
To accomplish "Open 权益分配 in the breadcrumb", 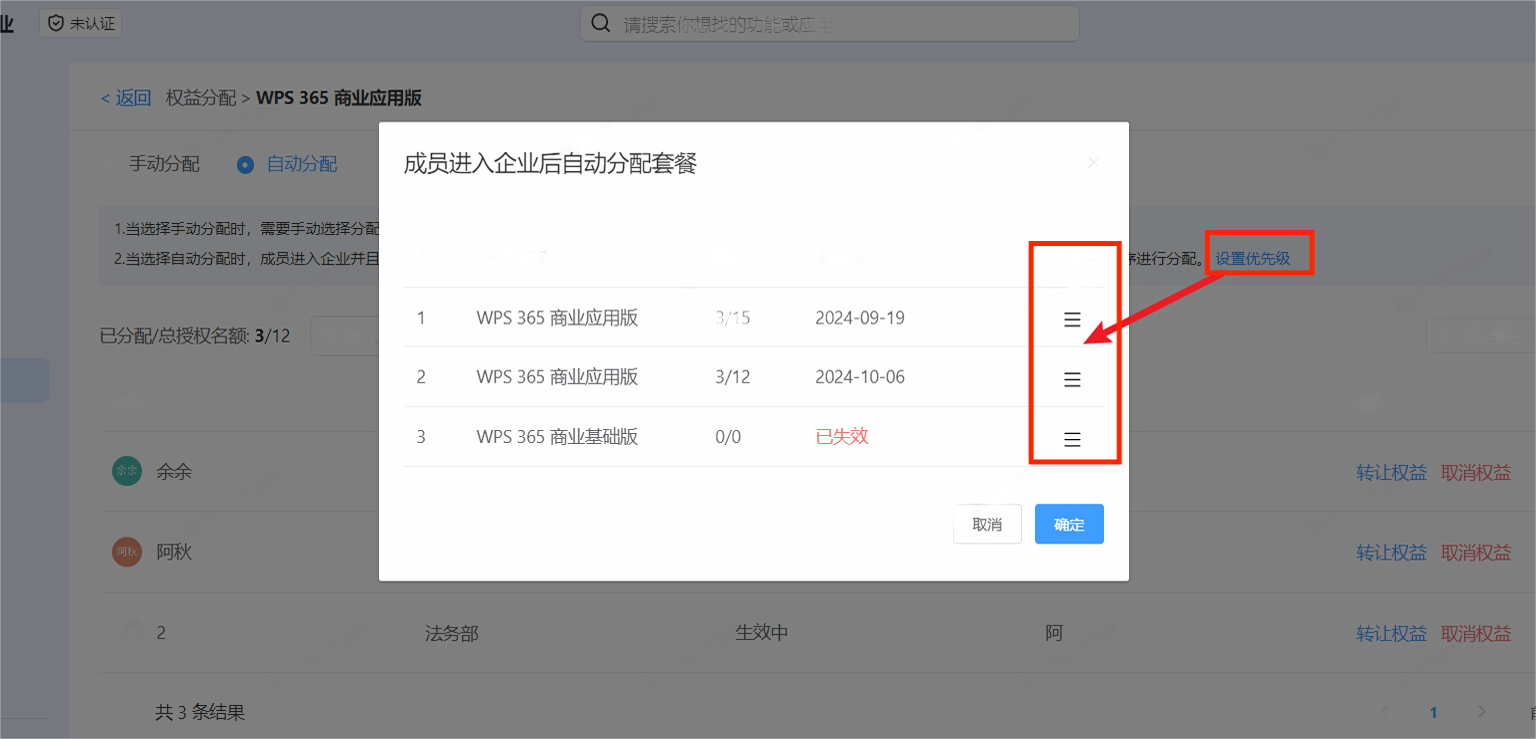I will coord(201,98).
